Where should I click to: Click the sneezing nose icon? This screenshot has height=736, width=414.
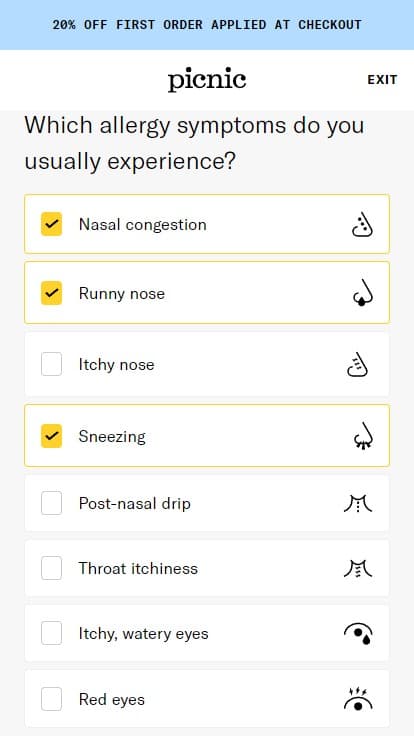coord(362,436)
